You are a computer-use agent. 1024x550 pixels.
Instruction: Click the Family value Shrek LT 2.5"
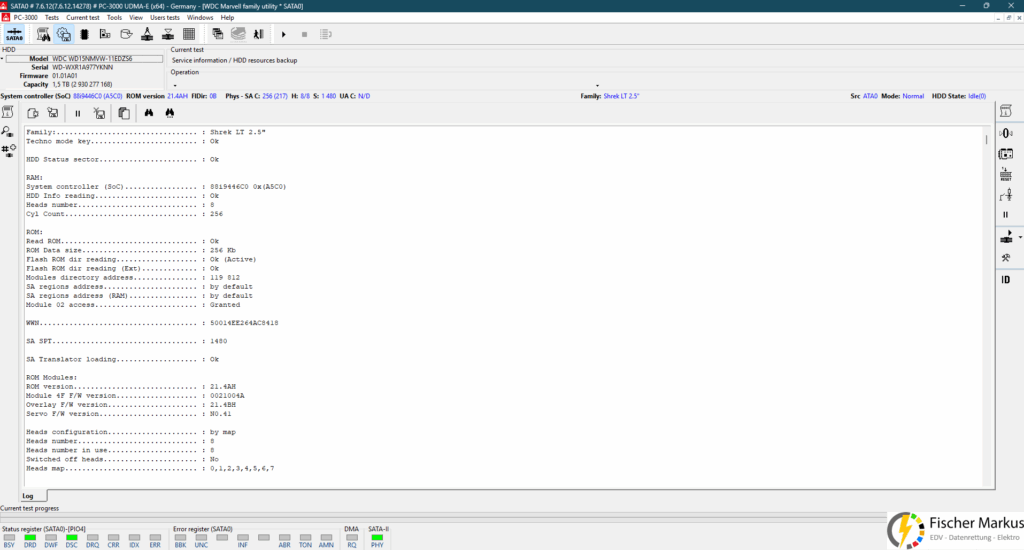pyautogui.click(x=621, y=96)
